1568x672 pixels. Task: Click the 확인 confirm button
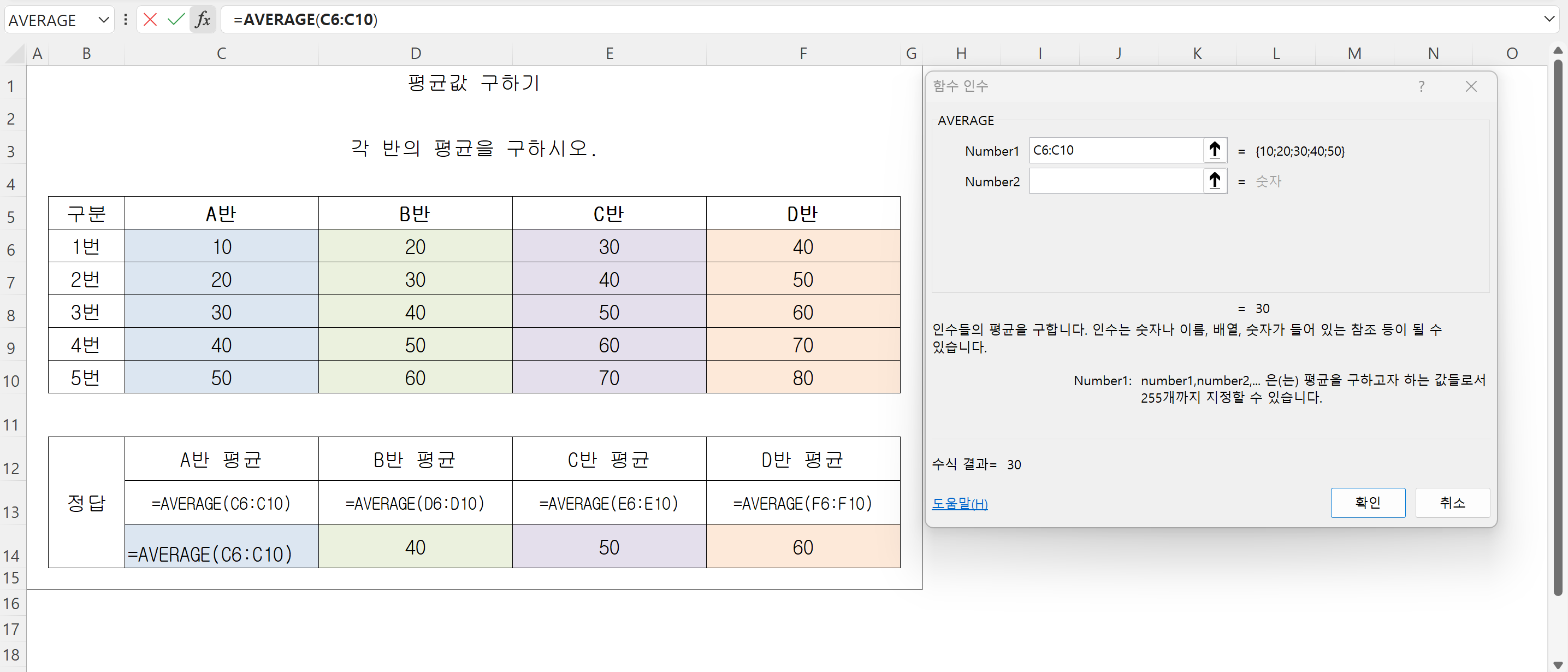(1367, 502)
